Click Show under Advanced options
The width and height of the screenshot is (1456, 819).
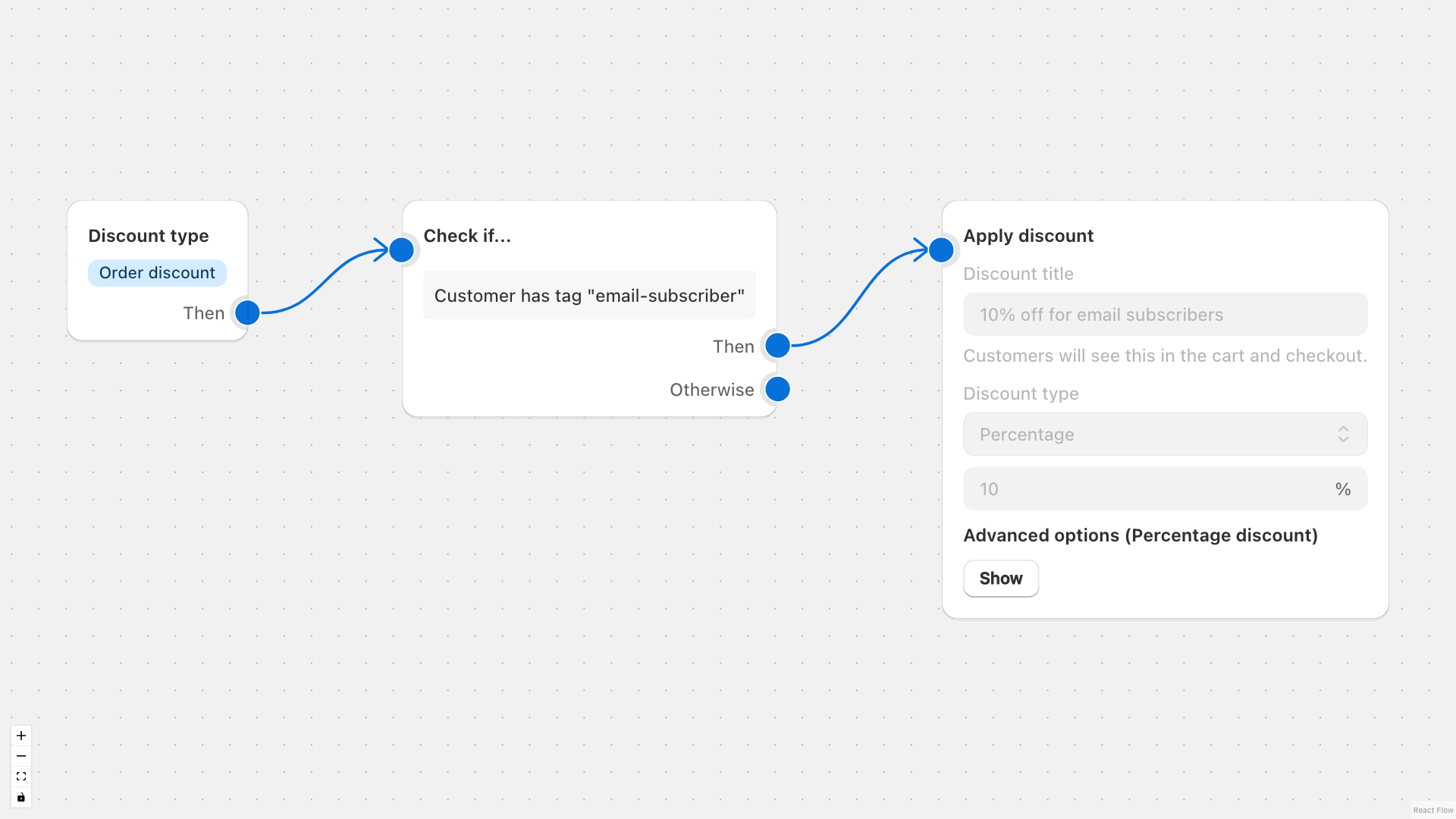pyautogui.click(x=1000, y=578)
